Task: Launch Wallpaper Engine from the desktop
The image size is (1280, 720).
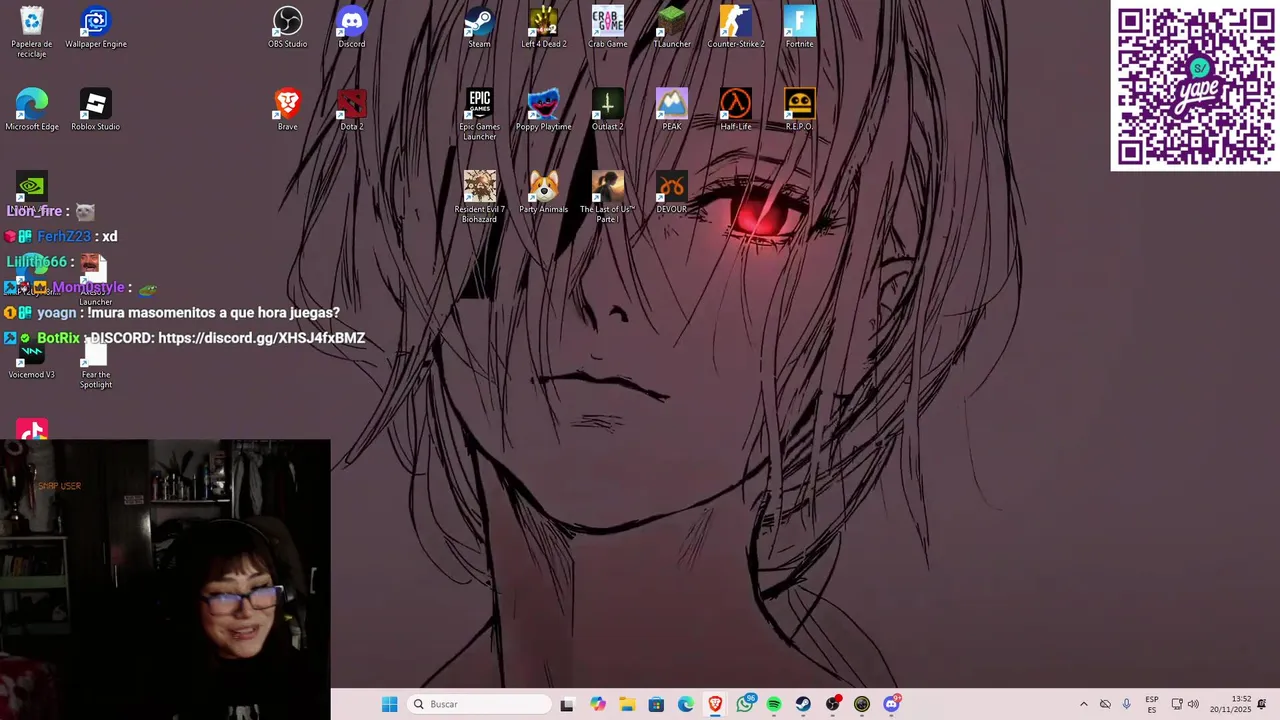Action: [96, 28]
